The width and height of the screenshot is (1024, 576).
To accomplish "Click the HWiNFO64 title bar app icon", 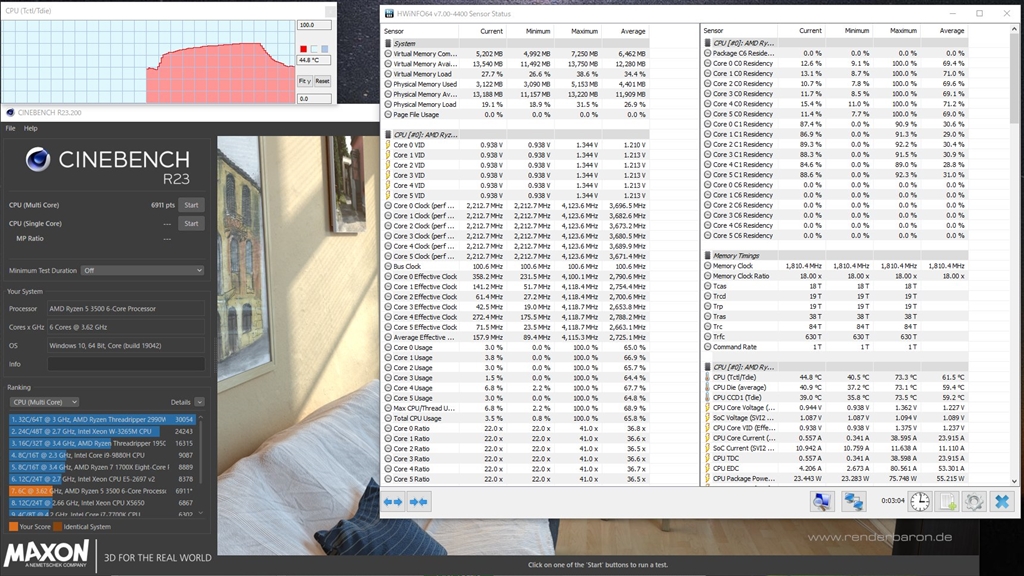I will click(x=389, y=14).
